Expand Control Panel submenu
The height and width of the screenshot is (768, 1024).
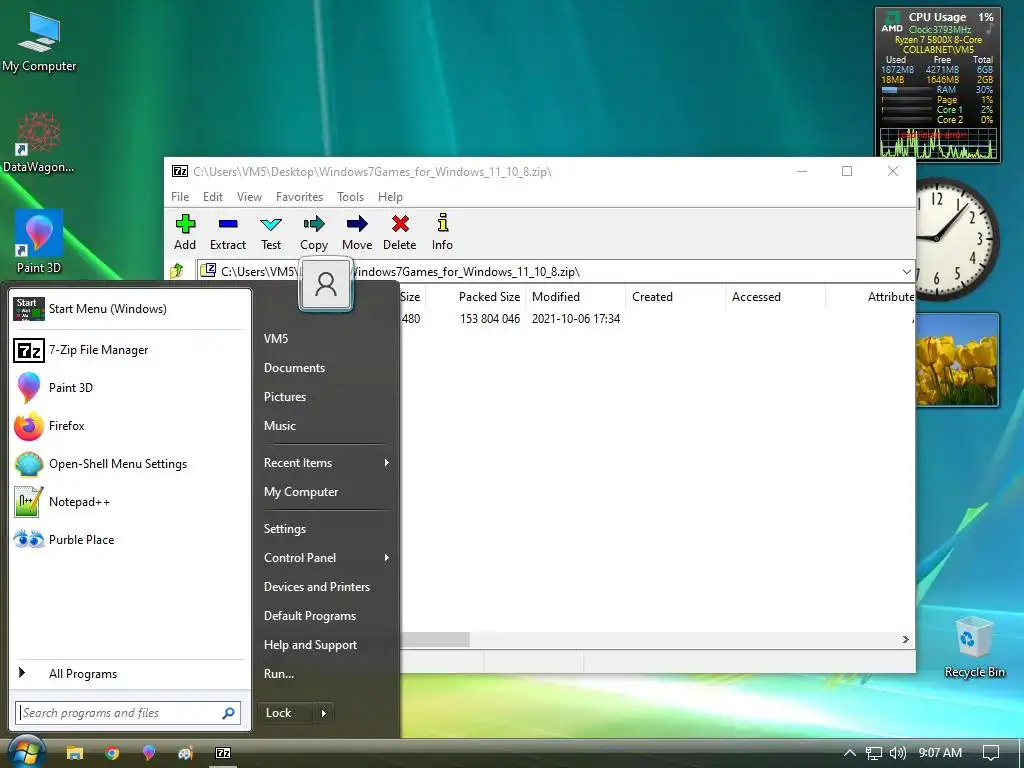coord(327,558)
